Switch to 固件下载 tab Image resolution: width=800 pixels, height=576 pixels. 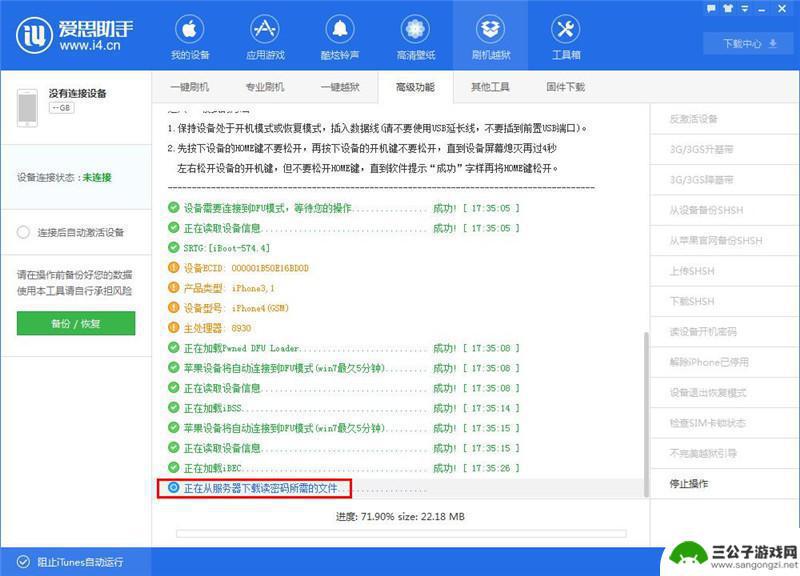pyautogui.click(x=566, y=87)
